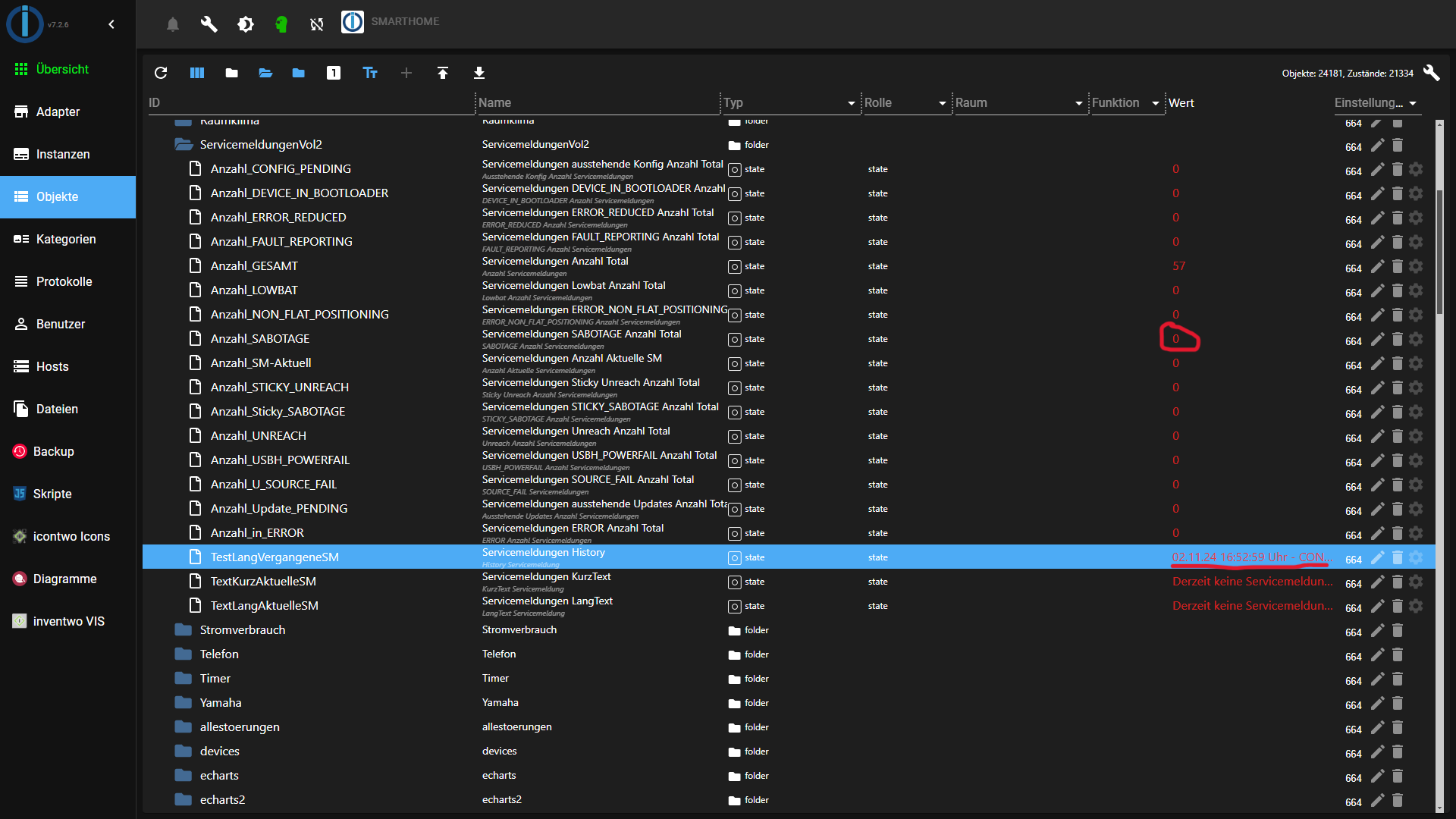Select the devices folder row
The width and height of the screenshot is (1456, 819).
789,752
